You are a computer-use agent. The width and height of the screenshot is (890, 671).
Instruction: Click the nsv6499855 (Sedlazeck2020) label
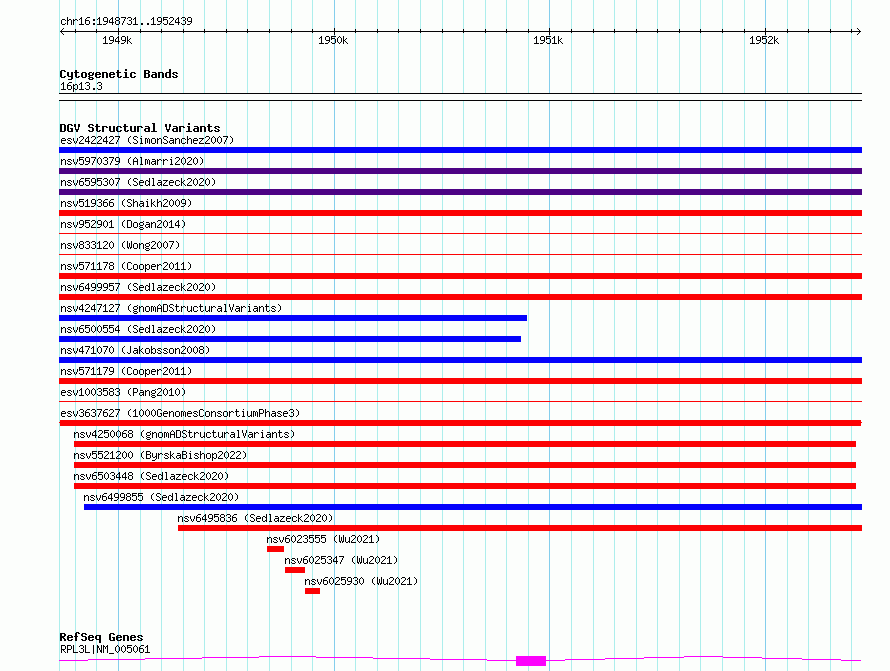161,497
